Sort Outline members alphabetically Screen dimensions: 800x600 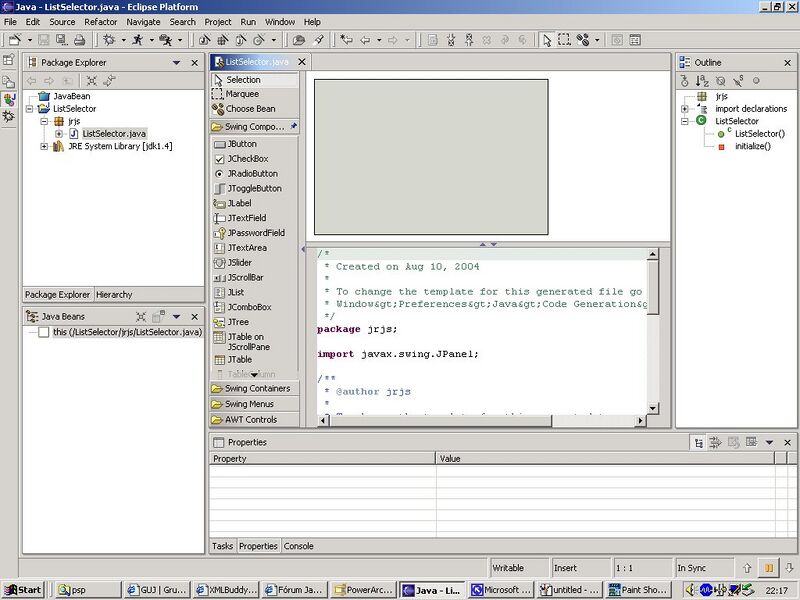[703, 83]
